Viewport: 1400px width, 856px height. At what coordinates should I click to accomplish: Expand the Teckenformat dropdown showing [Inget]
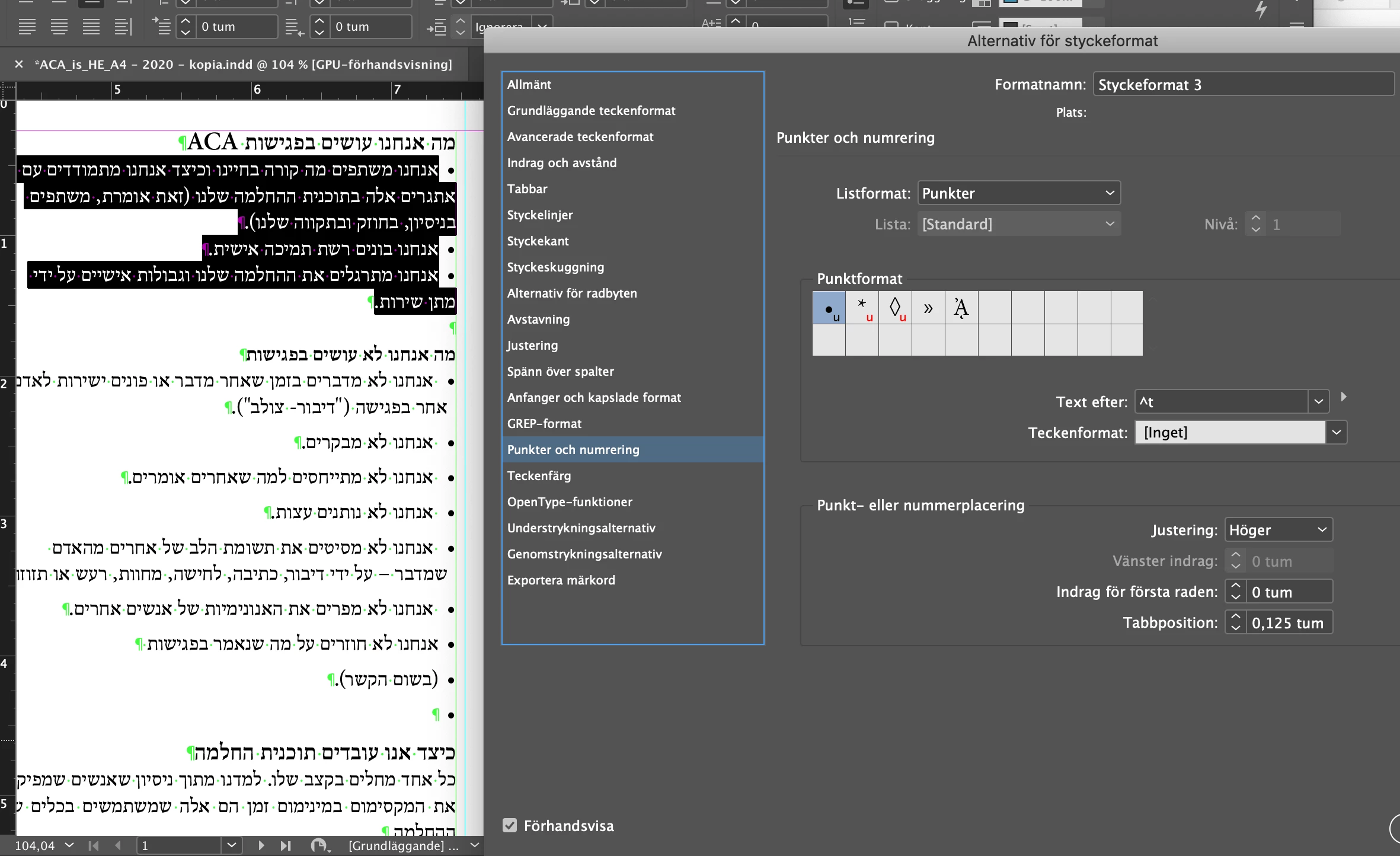[x=1336, y=433]
